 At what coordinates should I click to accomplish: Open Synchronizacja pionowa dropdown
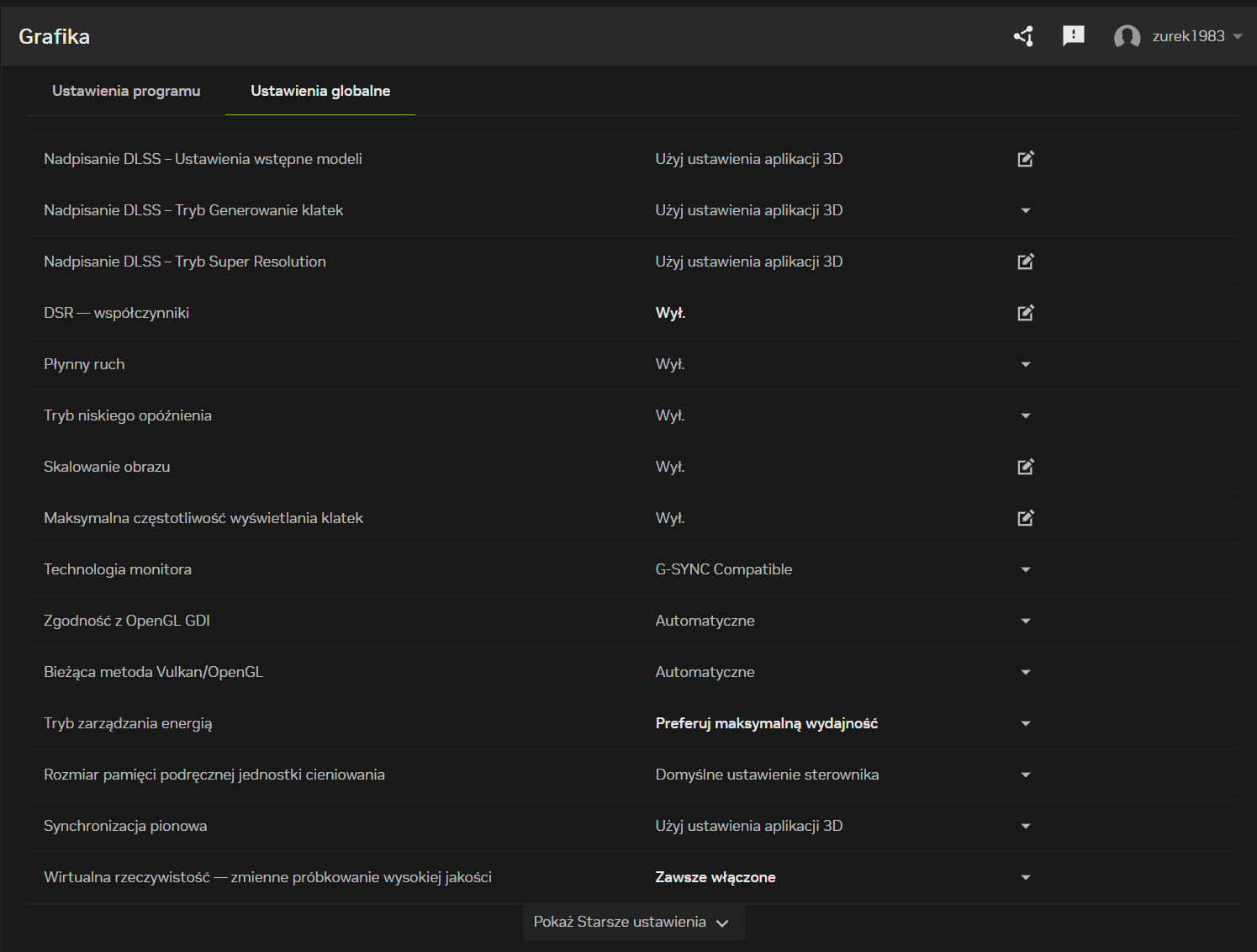(1025, 826)
